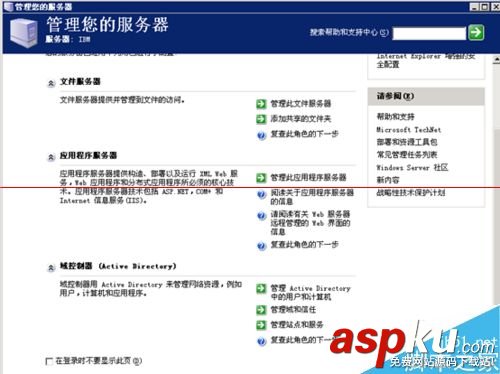Click help icon beside 阅读关于应用程序服务器的信息

[261, 194]
